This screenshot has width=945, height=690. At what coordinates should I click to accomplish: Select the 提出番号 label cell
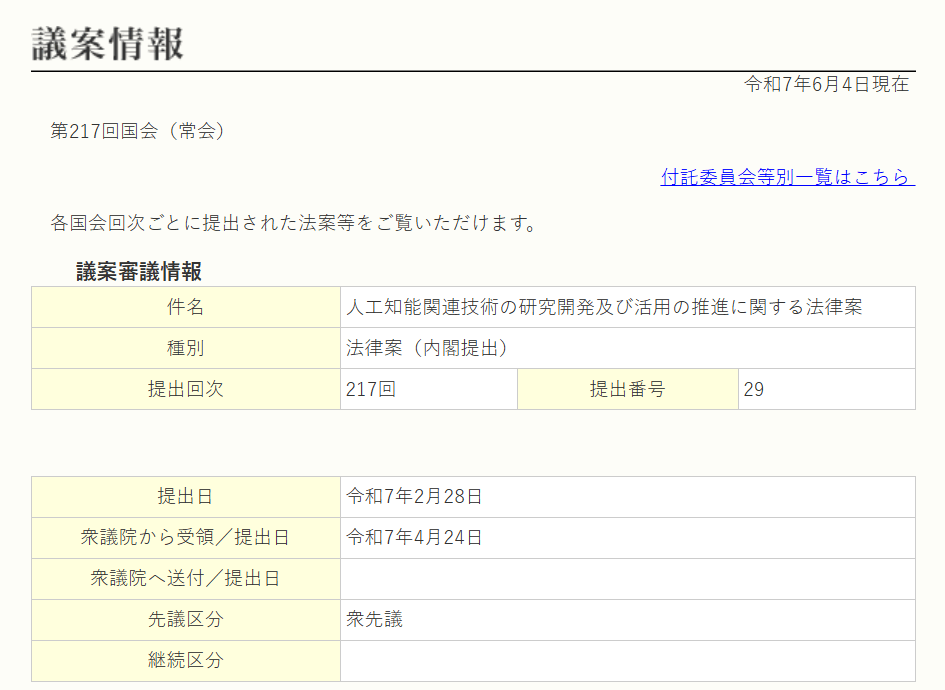tap(627, 389)
